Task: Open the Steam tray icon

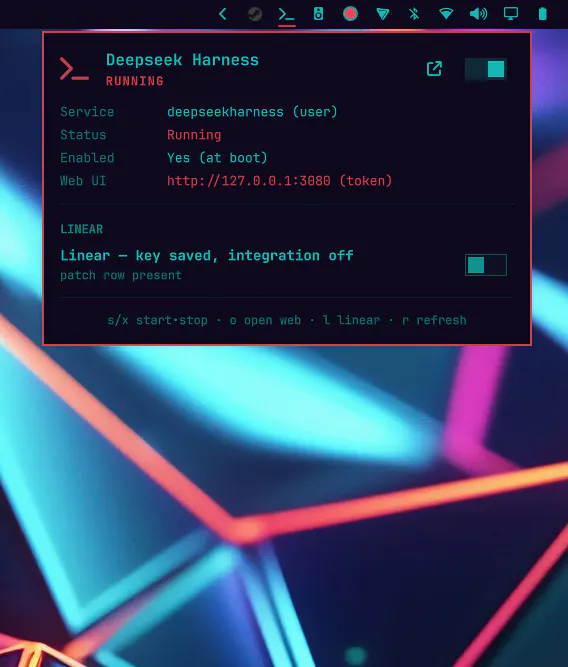Action: [x=254, y=14]
